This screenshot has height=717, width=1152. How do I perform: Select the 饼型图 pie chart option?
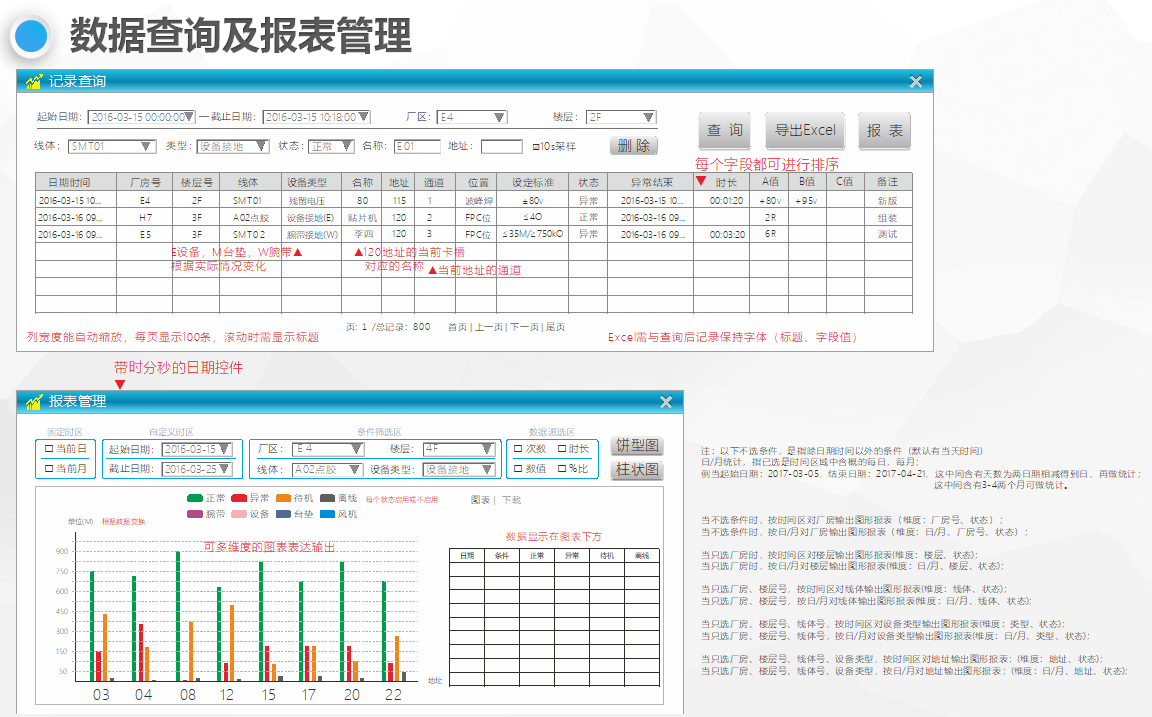(x=637, y=445)
